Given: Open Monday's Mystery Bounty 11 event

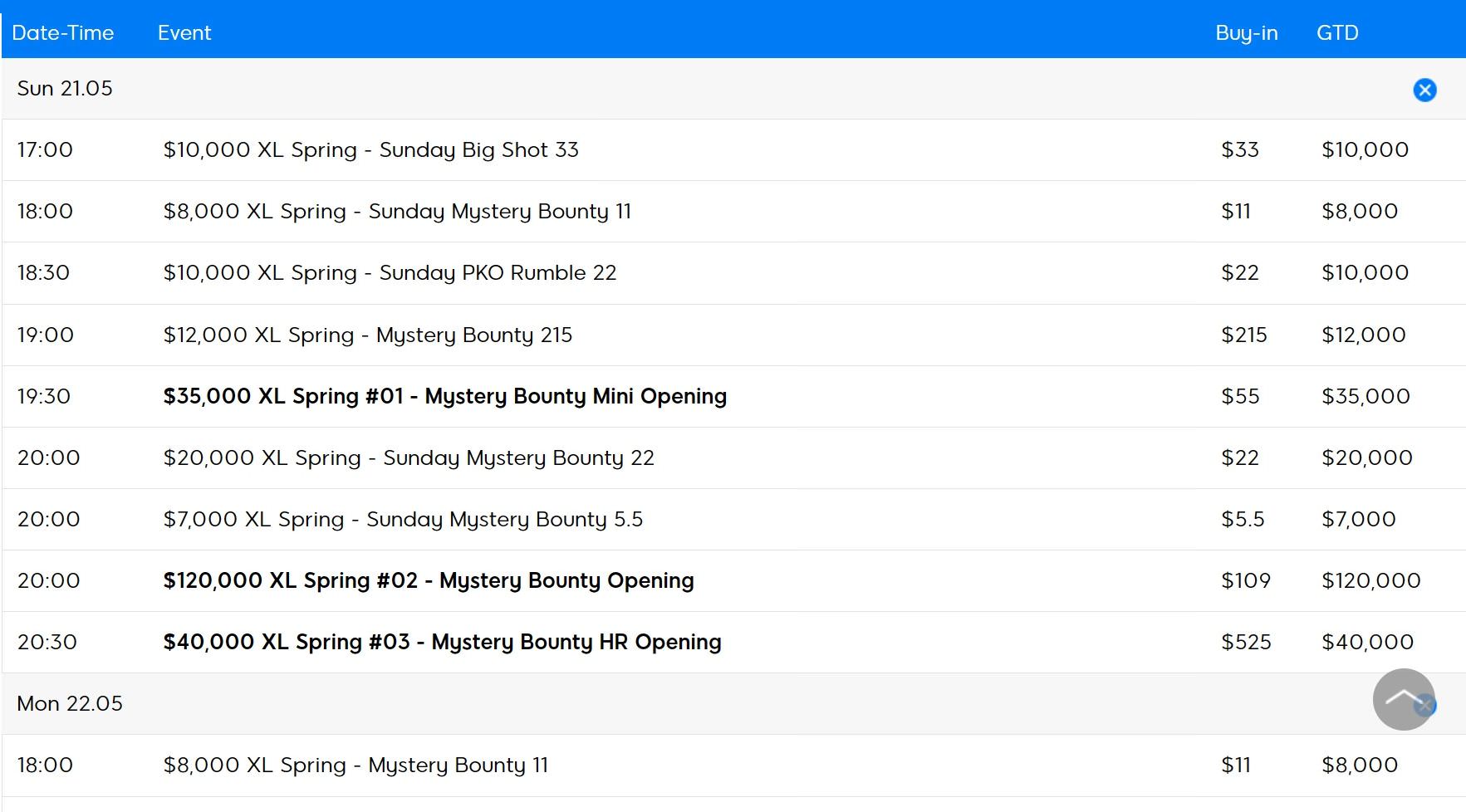Looking at the screenshot, I should 355,766.
